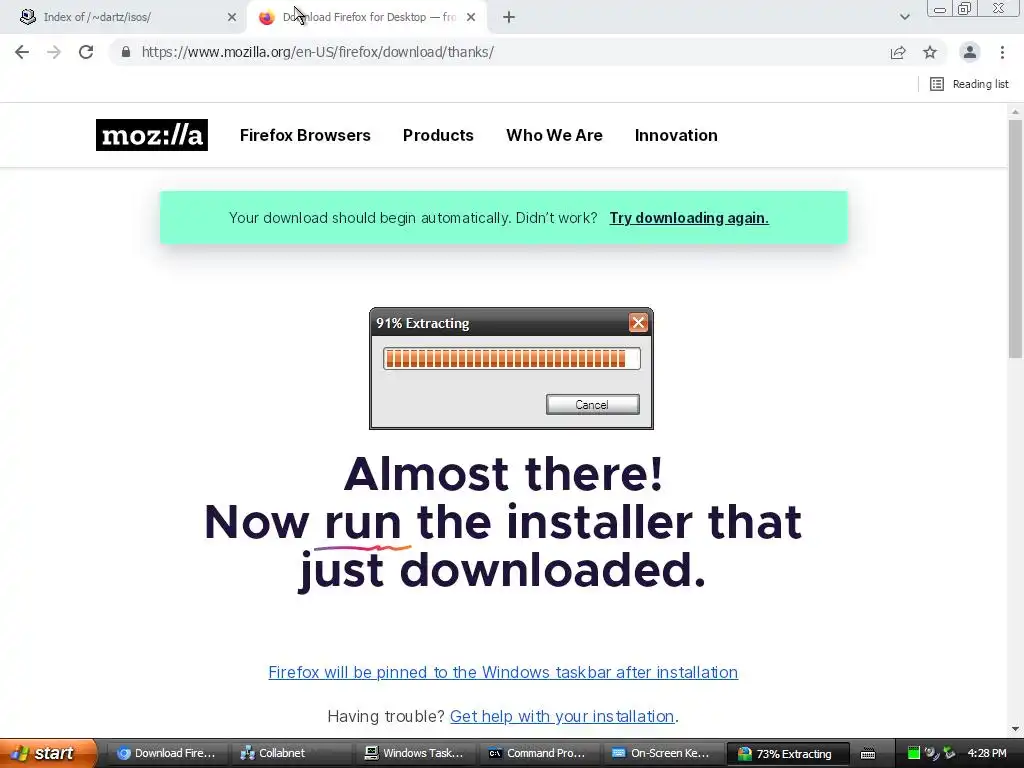
Task: Click the extraction progress bar
Action: pyautogui.click(x=511, y=359)
